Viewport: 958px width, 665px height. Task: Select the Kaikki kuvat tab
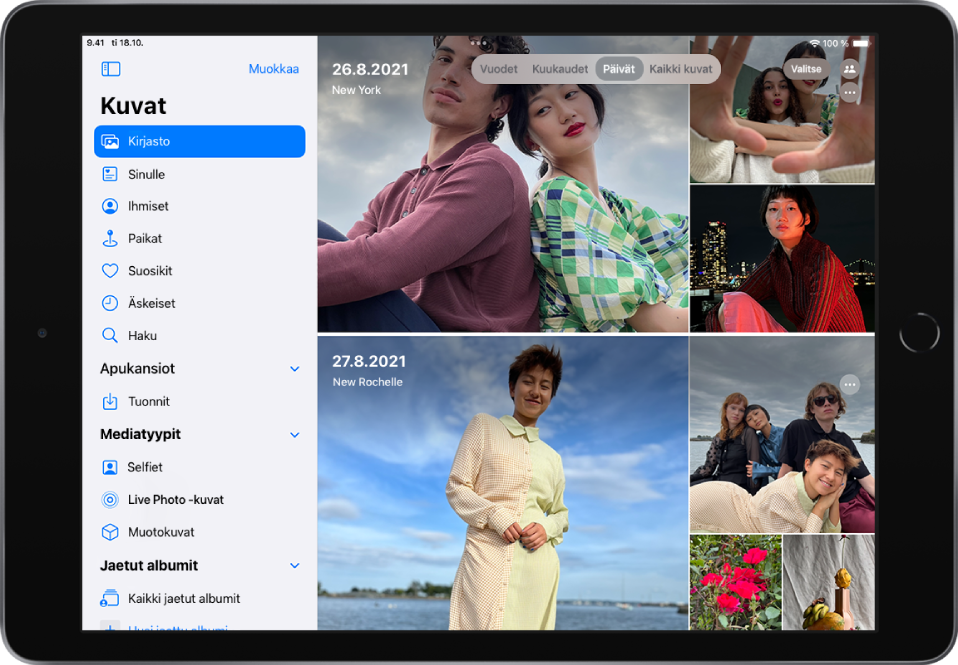pos(681,69)
